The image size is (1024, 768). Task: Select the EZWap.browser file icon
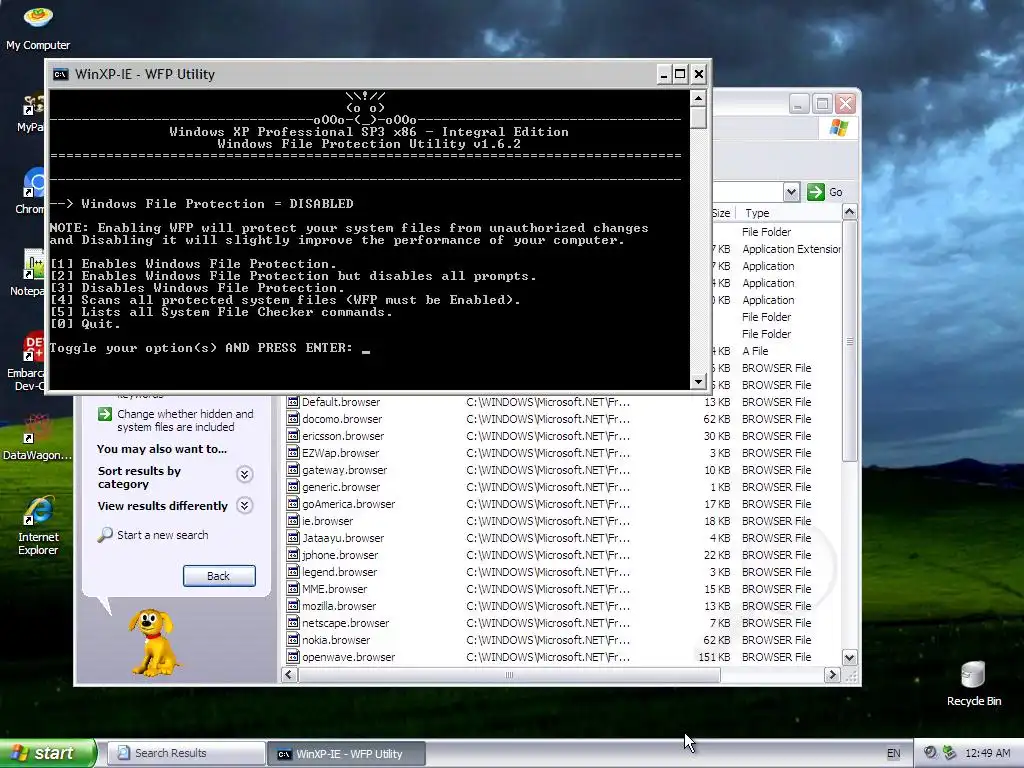click(x=293, y=453)
